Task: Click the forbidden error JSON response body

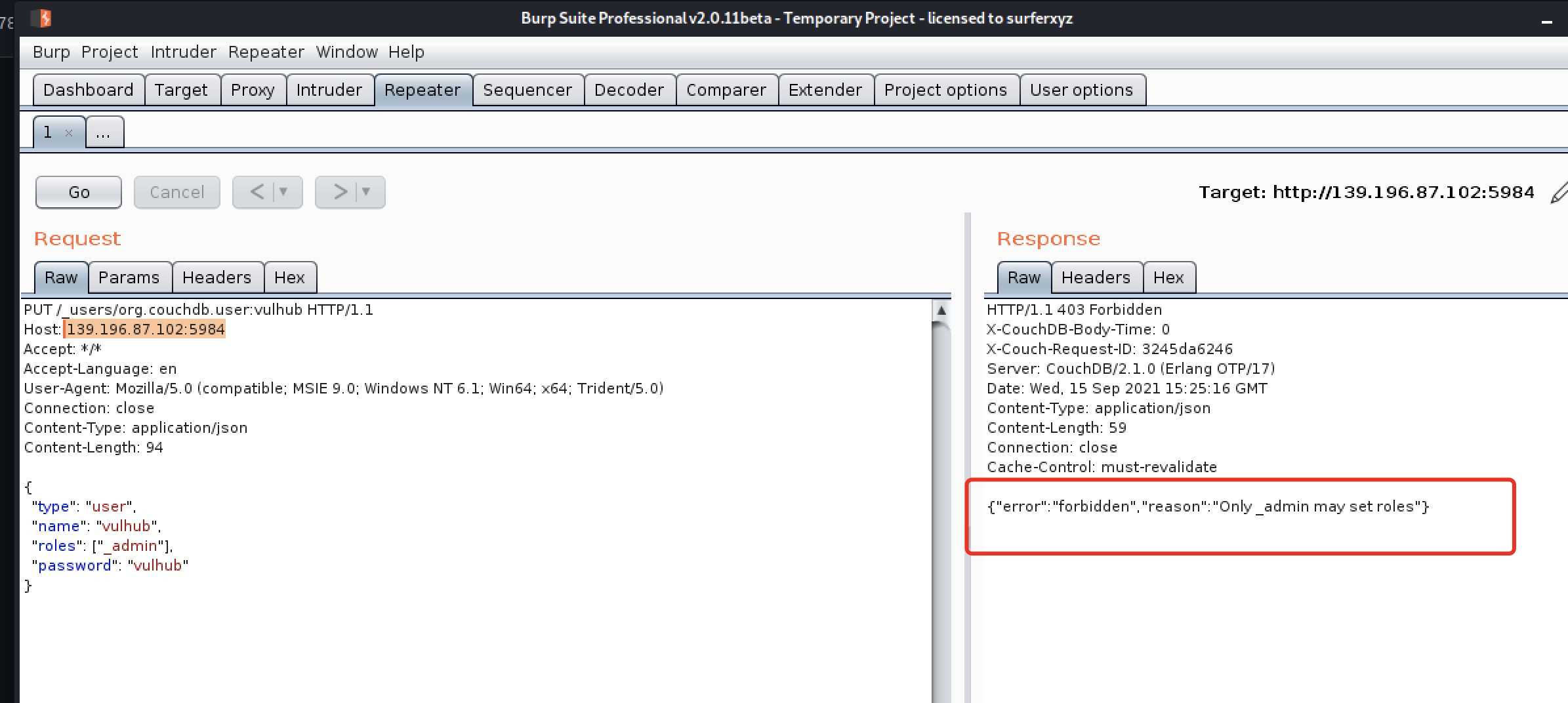Action: (x=1208, y=506)
